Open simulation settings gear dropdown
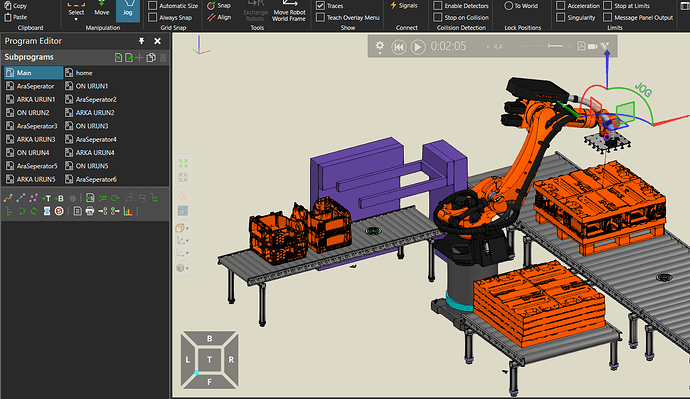The width and height of the screenshot is (690, 399). tap(379, 47)
